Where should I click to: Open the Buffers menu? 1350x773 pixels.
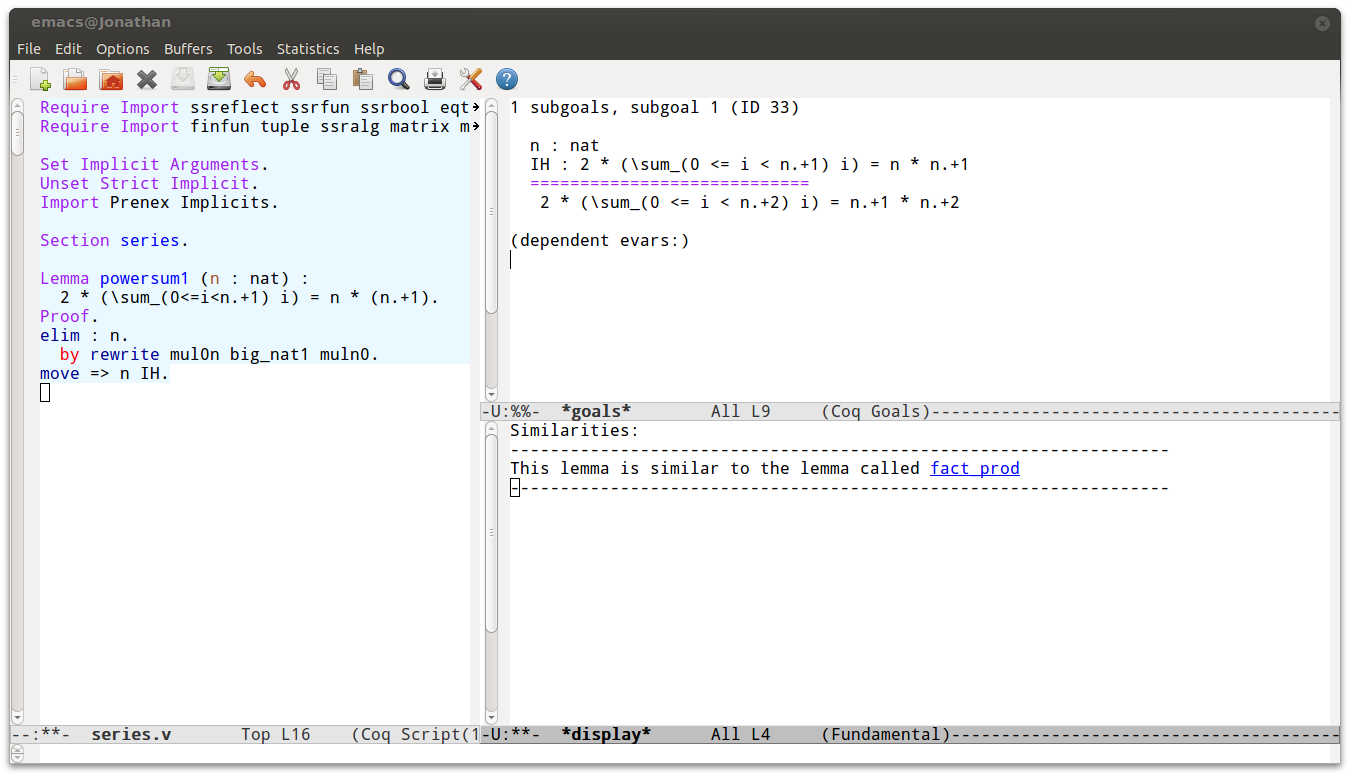point(188,49)
